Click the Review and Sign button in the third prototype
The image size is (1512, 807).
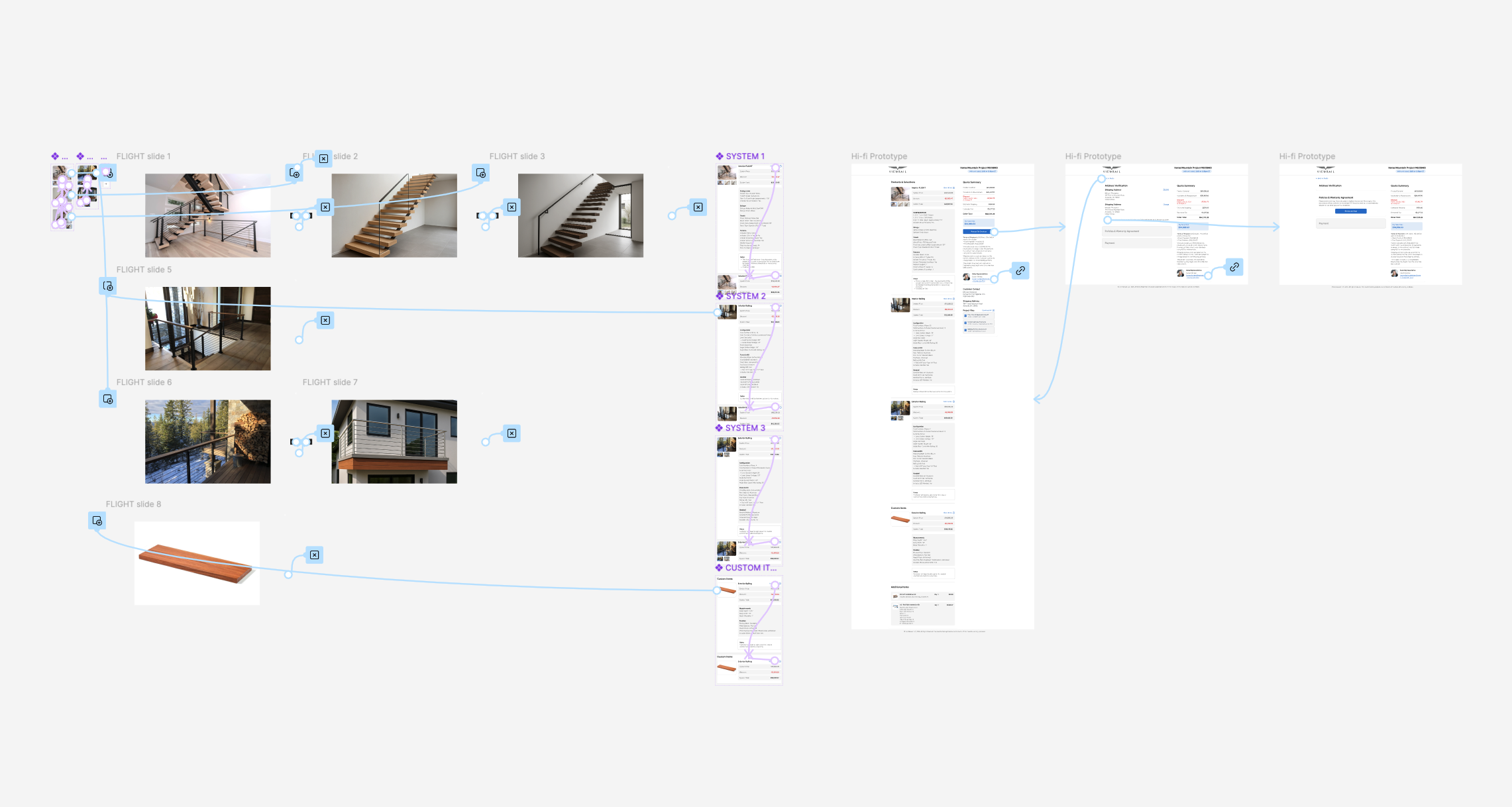pos(1351,211)
